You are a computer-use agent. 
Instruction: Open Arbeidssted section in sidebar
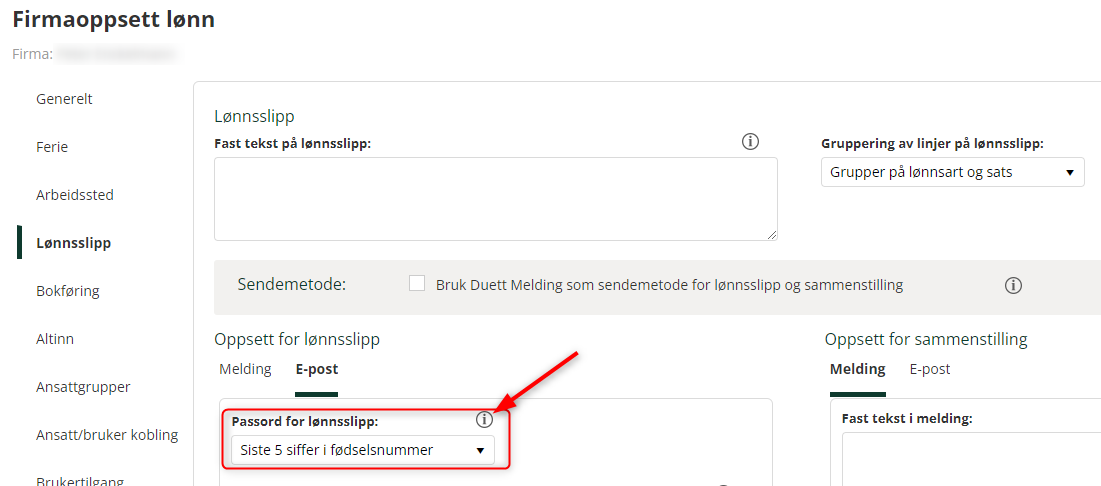click(x=74, y=195)
